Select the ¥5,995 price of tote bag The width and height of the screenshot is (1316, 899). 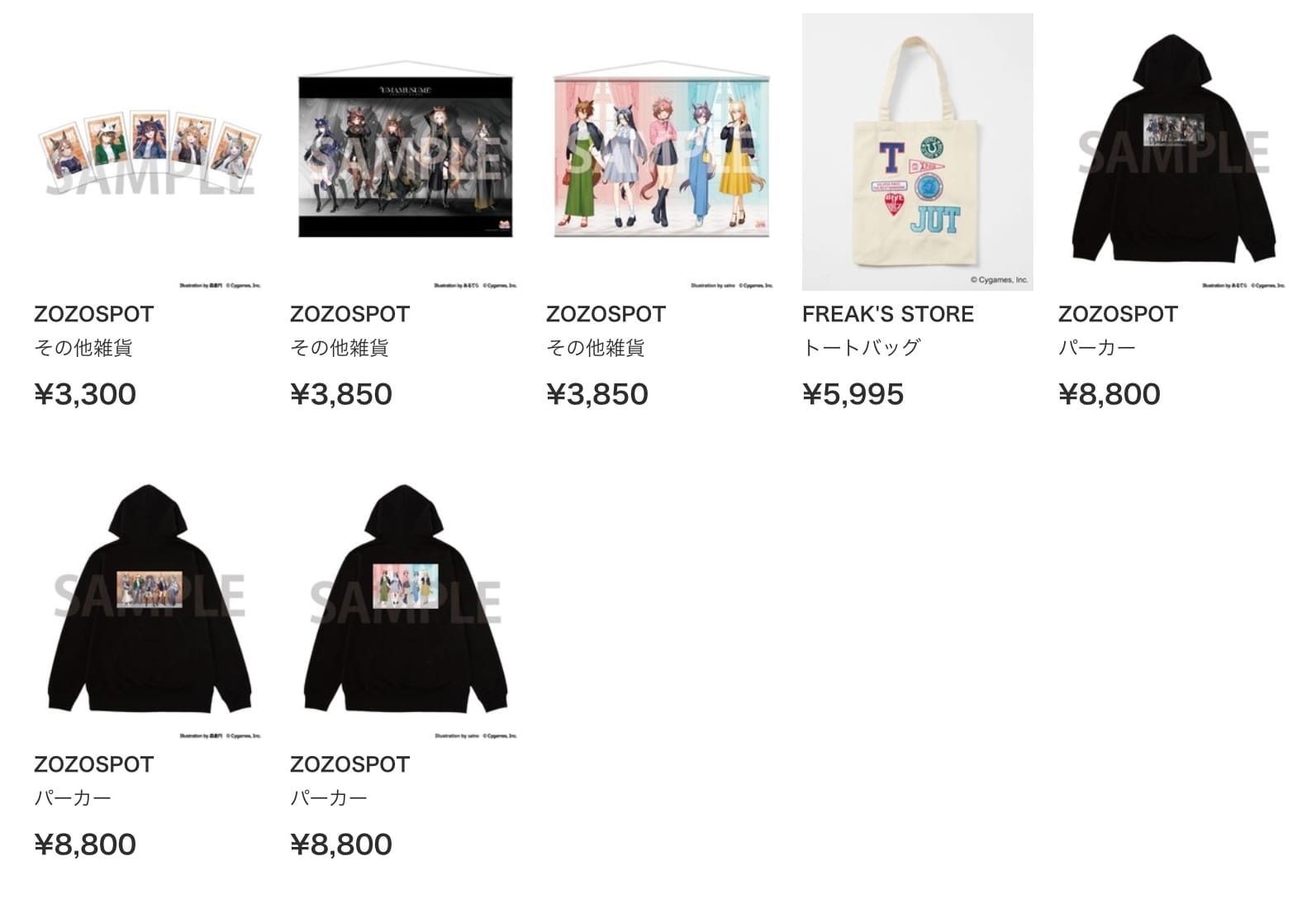[853, 394]
